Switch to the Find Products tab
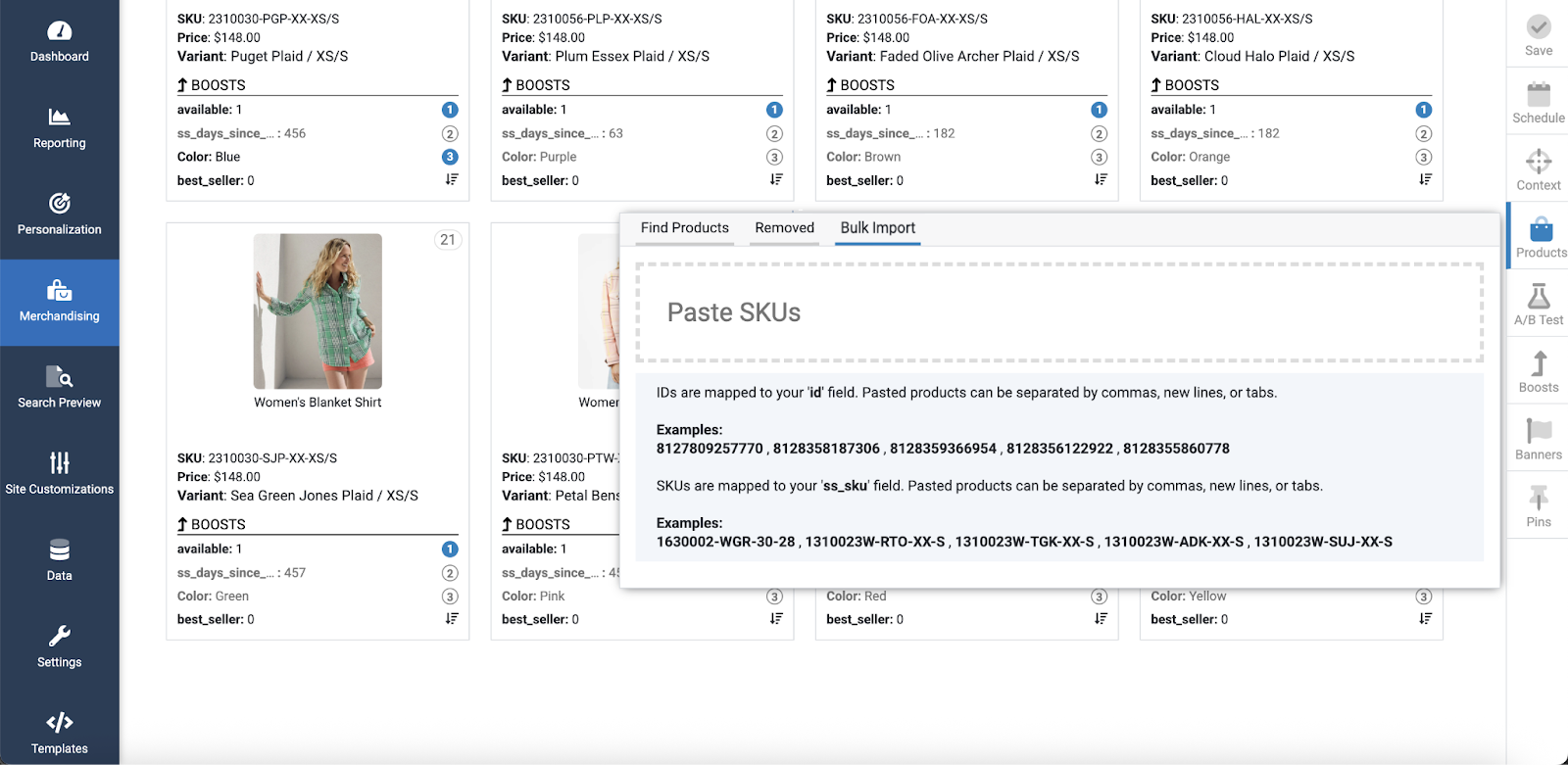This screenshot has height=765, width=1568. click(684, 228)
